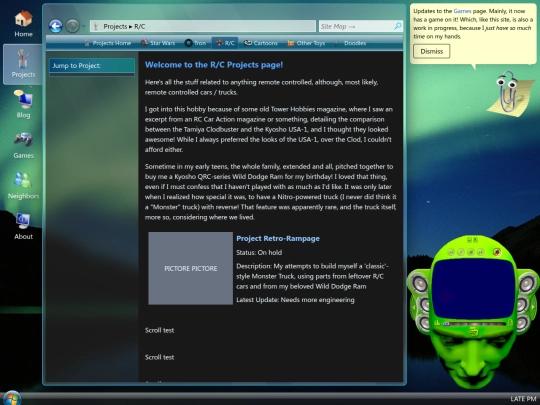Open the Neighbors desktop icon
The width and height of the screenshot is (540, 405).
[x=23, y=186]
